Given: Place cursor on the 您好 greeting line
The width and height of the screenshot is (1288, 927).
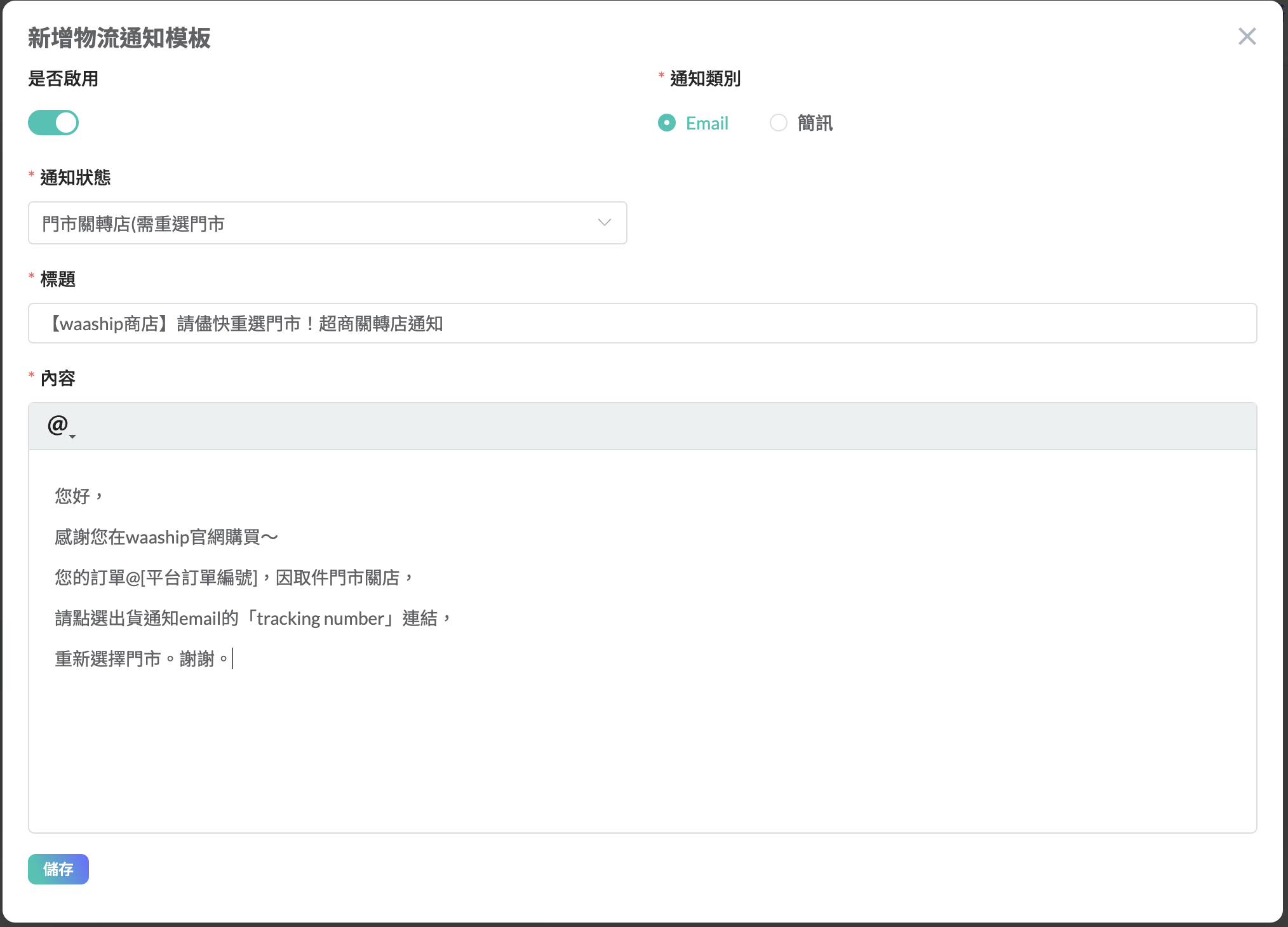Looking at the screenshot, I should tap(73, 496).
